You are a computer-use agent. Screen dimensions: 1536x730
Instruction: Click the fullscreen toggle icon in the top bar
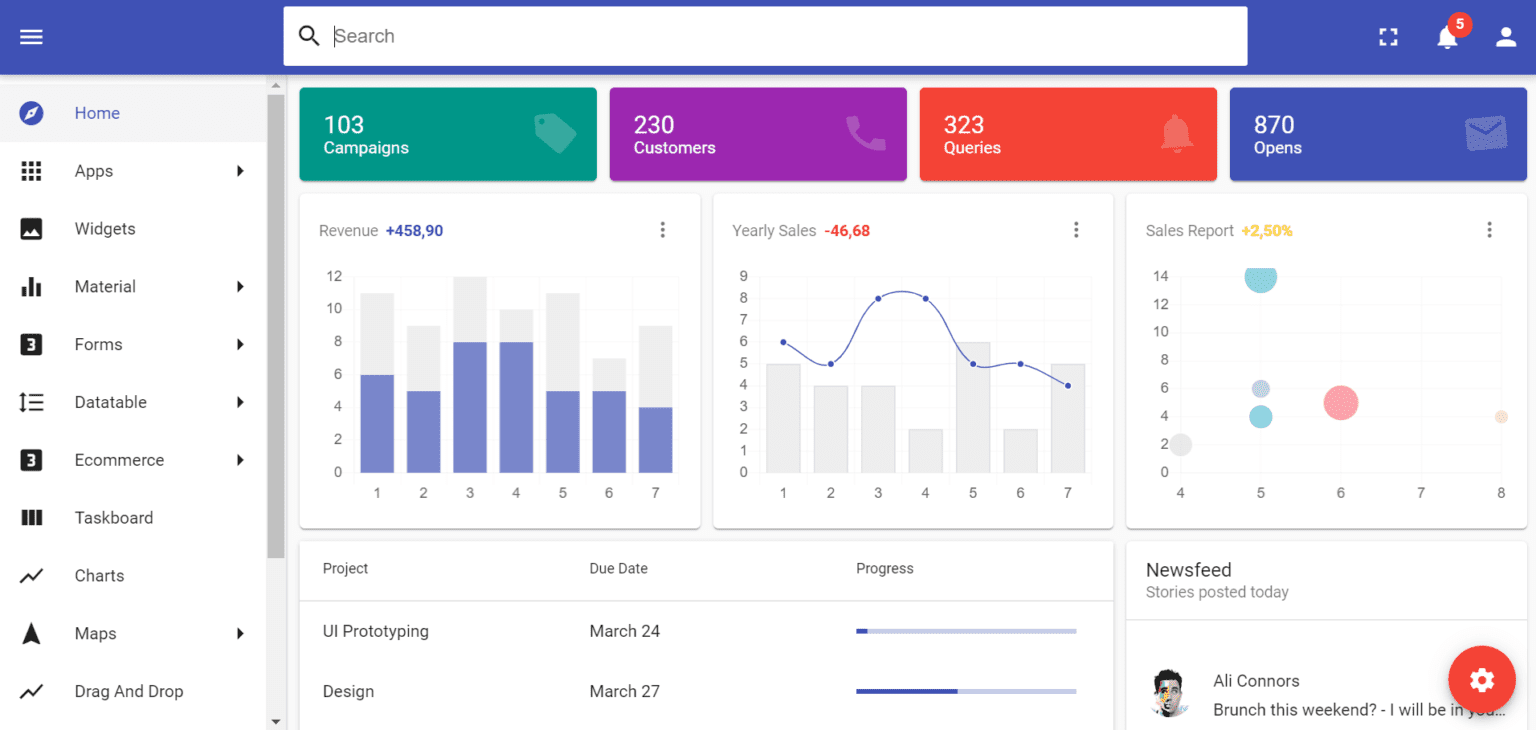[x=1388, y=36]
